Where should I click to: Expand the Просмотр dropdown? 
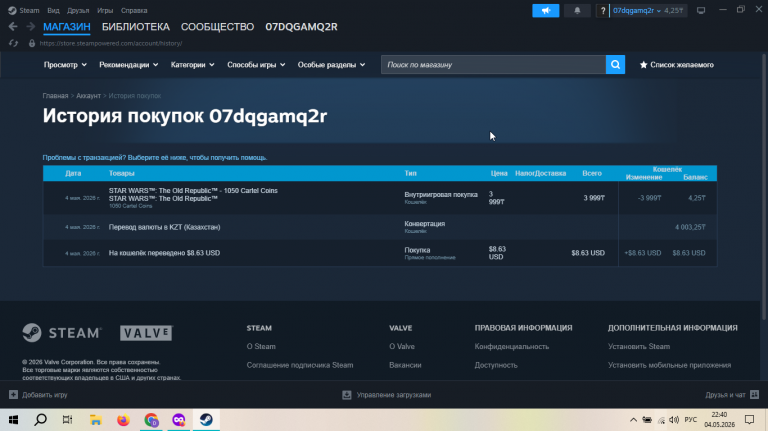pyautogui.click(x=65, y=65)
